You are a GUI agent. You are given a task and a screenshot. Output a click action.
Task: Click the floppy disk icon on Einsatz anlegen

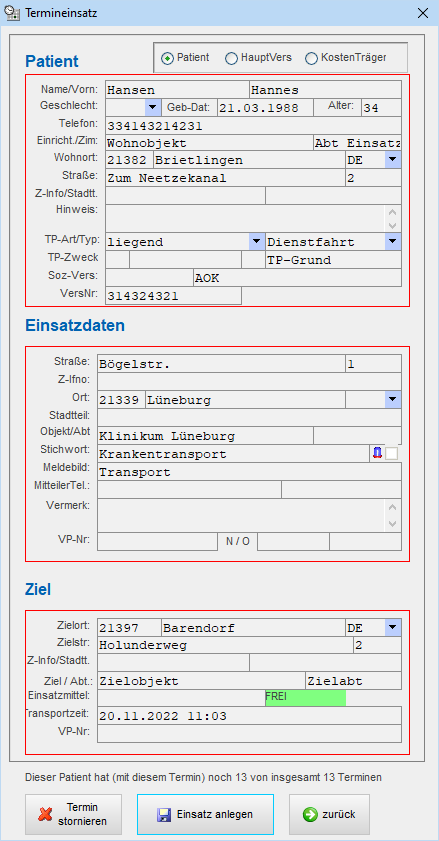coord(164,815)
